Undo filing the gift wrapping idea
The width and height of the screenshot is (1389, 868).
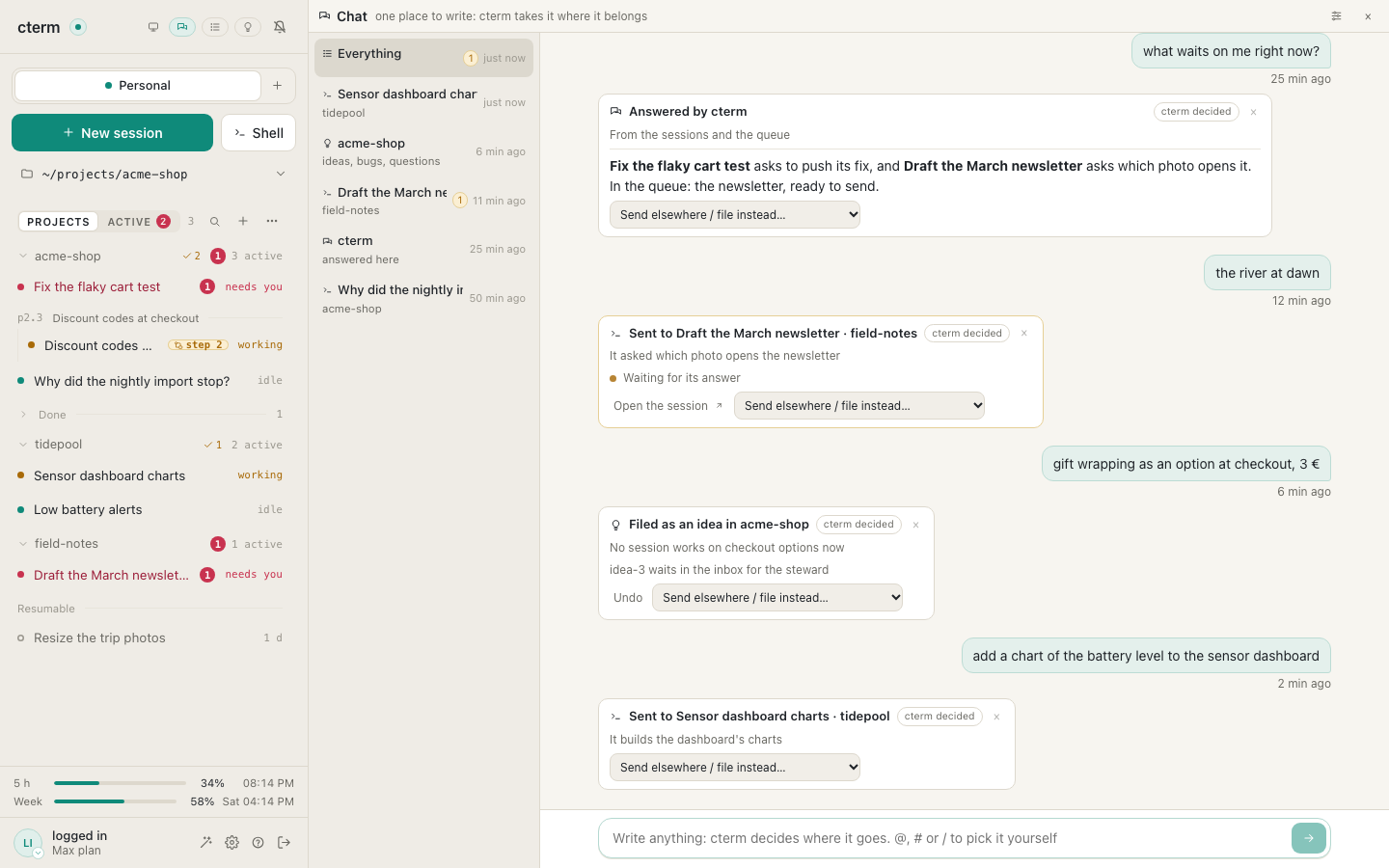coord(628,598)
